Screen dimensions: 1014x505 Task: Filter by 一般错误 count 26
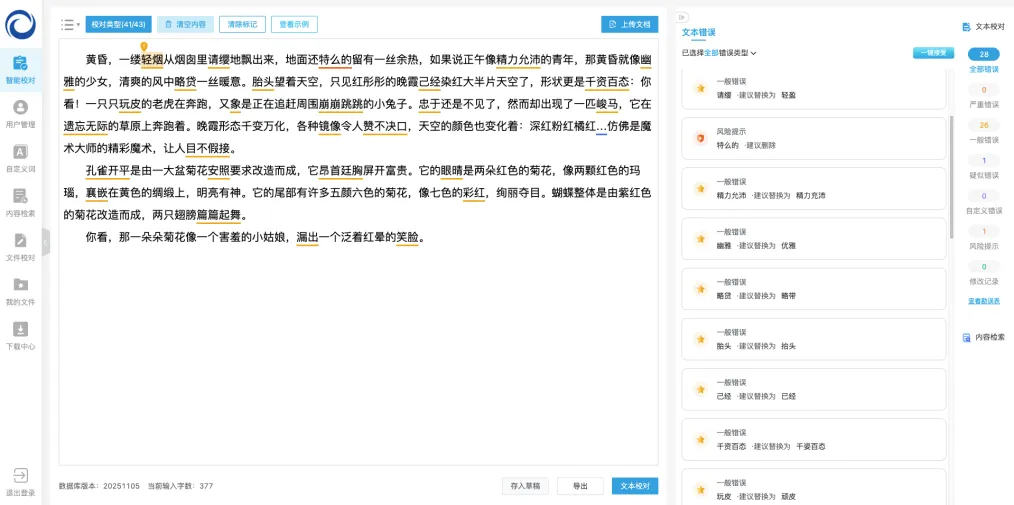(x=984, y=131)
